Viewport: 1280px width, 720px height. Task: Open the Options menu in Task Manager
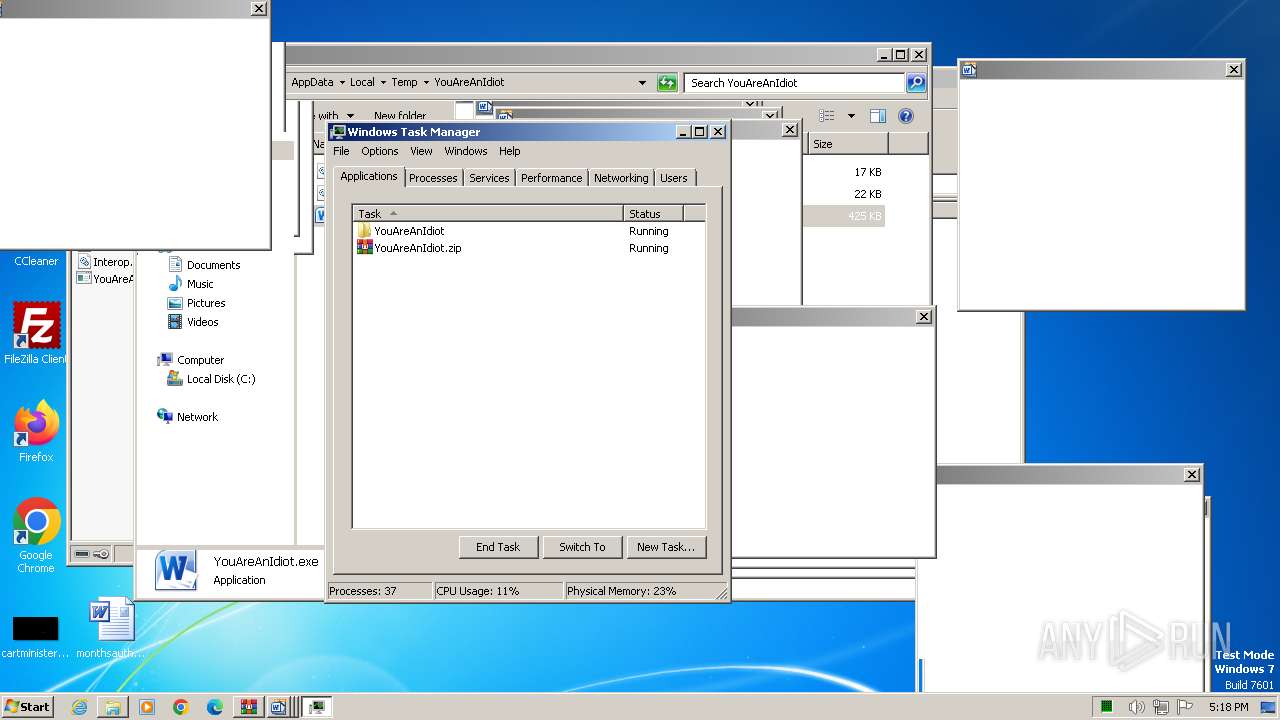tap(379, 151)
